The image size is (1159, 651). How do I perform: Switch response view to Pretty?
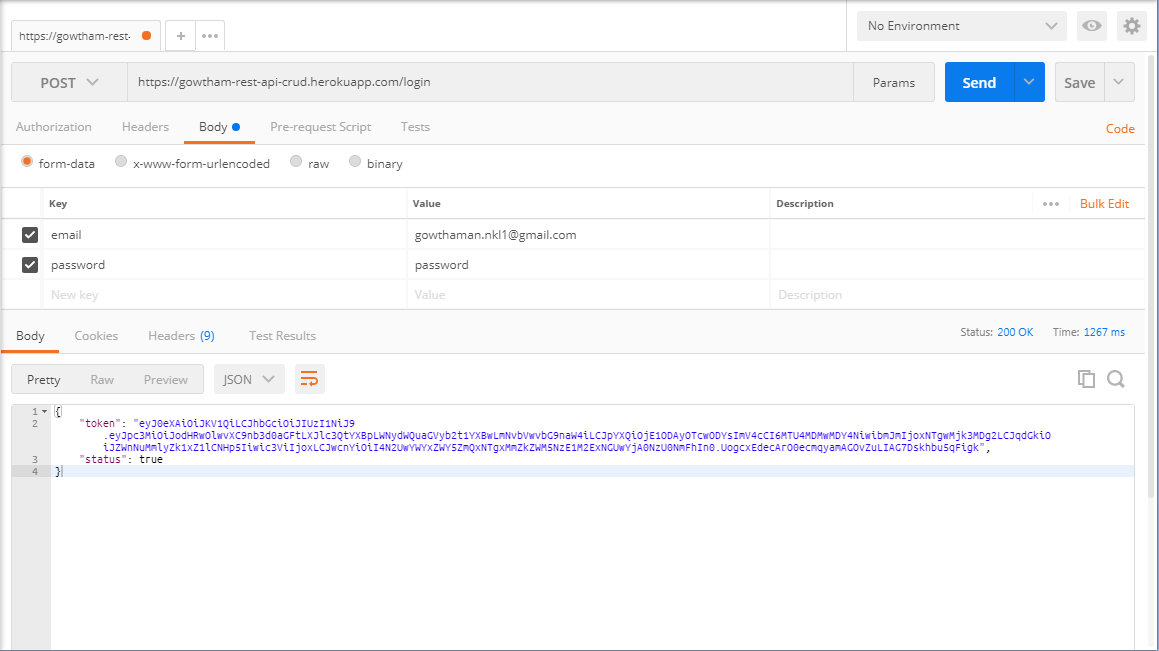pos(44,380)
